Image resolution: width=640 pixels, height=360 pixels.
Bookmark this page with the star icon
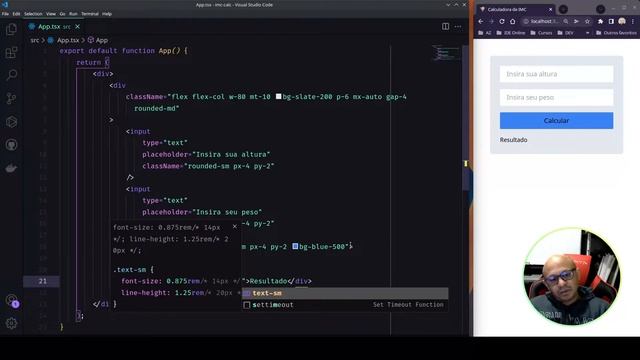(587, 21)
